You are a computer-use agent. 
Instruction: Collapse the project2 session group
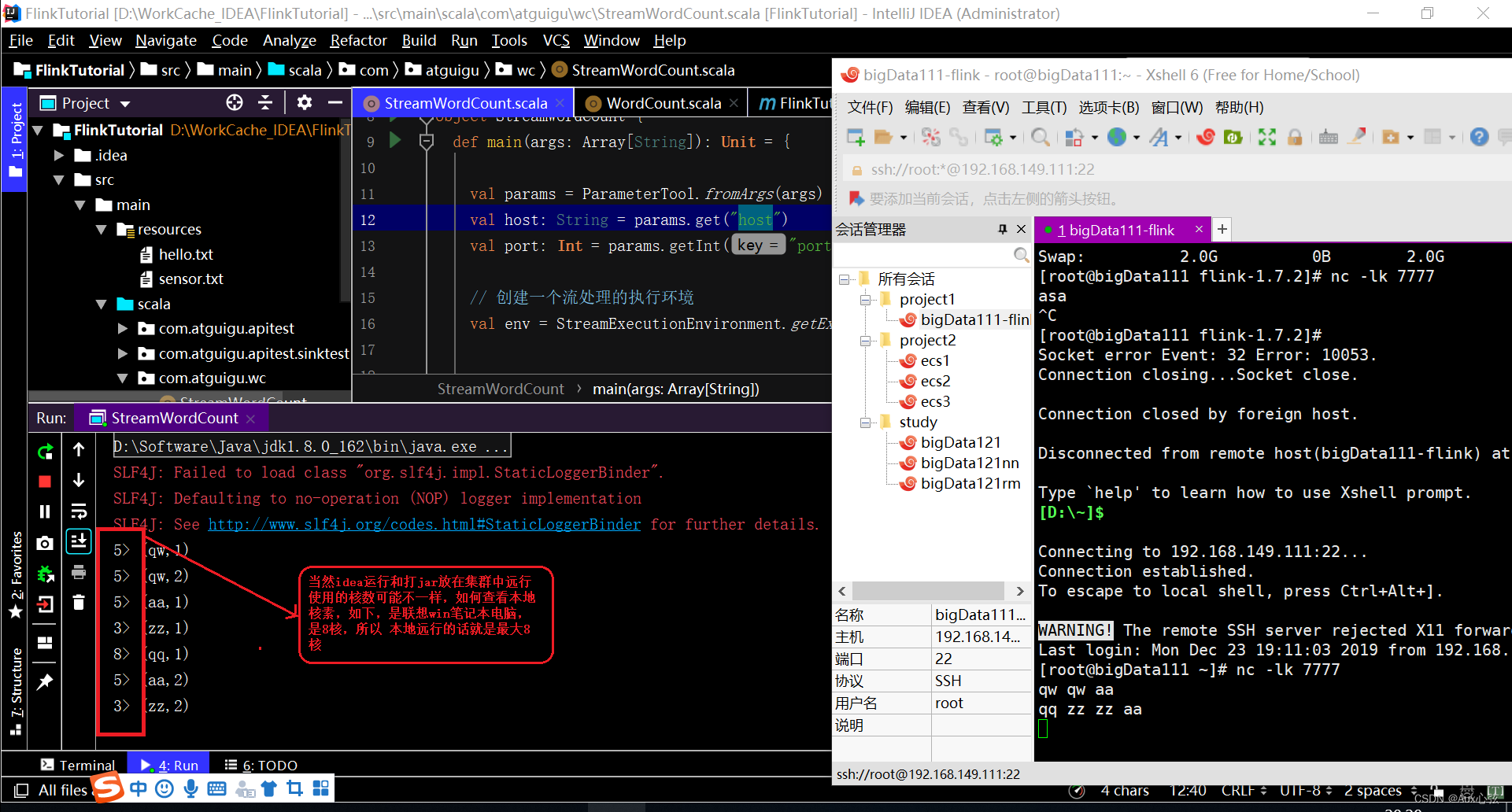[x=865, y=340]
